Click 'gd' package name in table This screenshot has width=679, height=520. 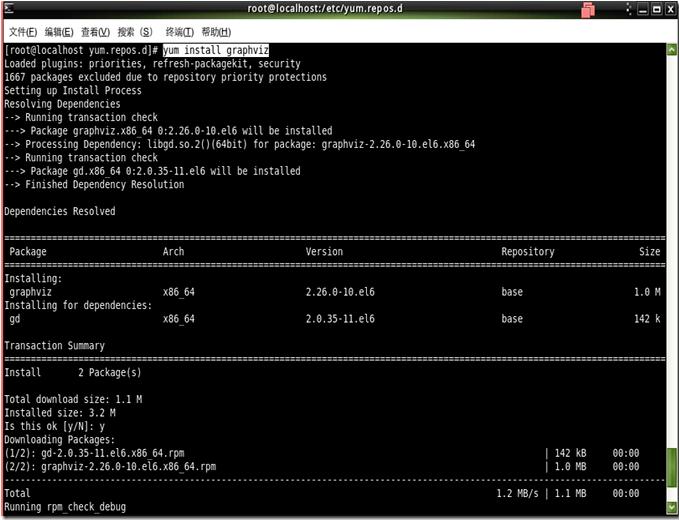click(x=15, y=319)
